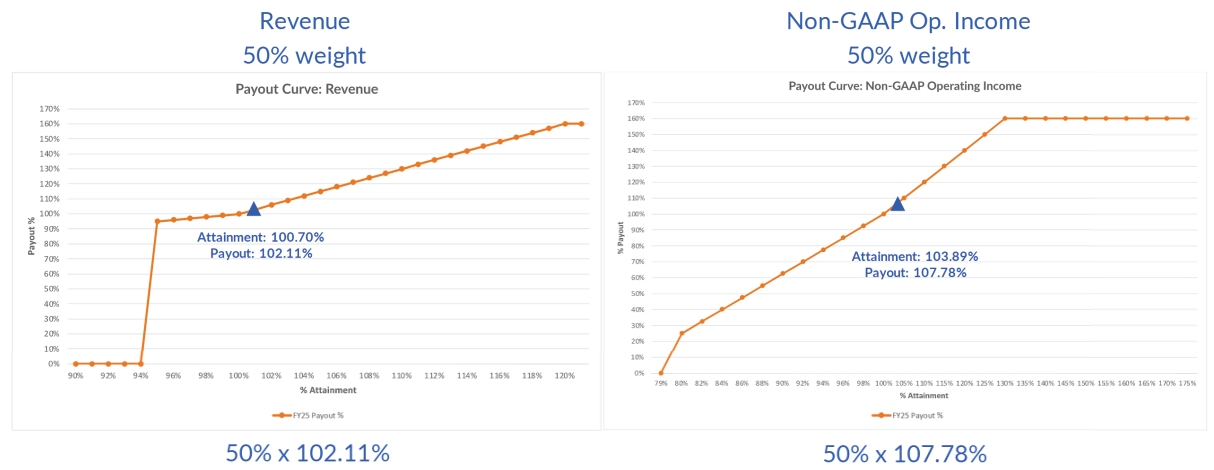This screenshot has width=1214, height=470.
Task: Click the blue triangle on Operating Income chart
Action: 898,204
